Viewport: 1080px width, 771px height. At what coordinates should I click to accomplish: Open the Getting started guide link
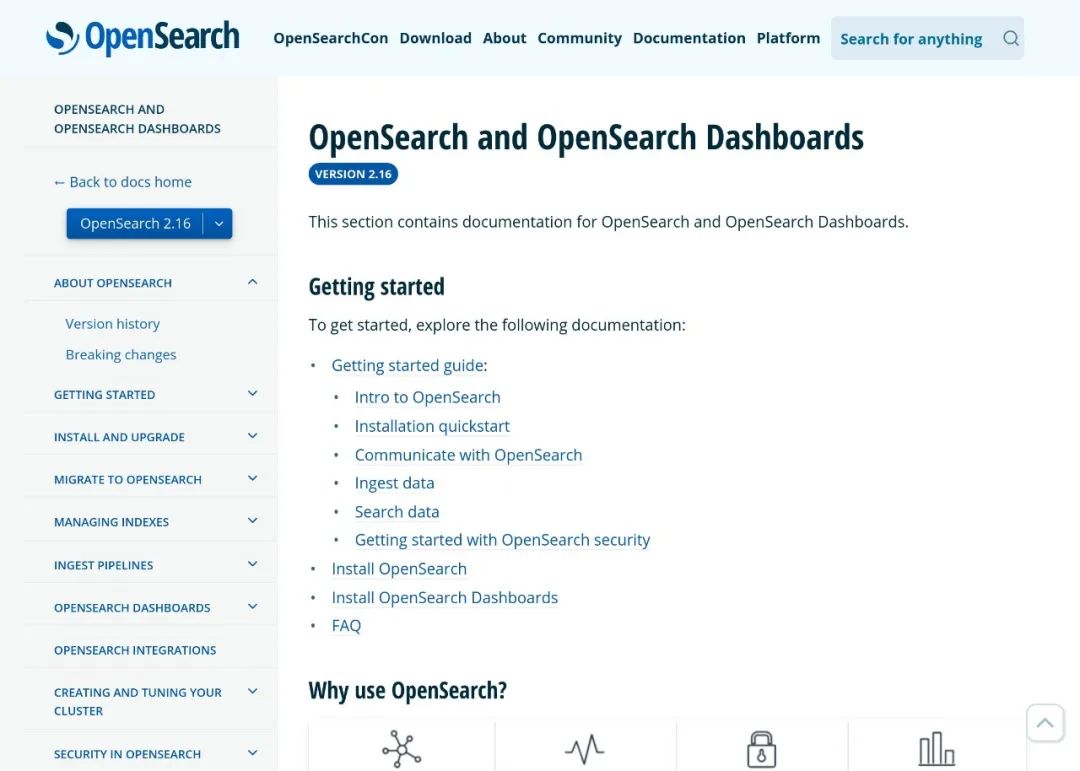point(407,365)
